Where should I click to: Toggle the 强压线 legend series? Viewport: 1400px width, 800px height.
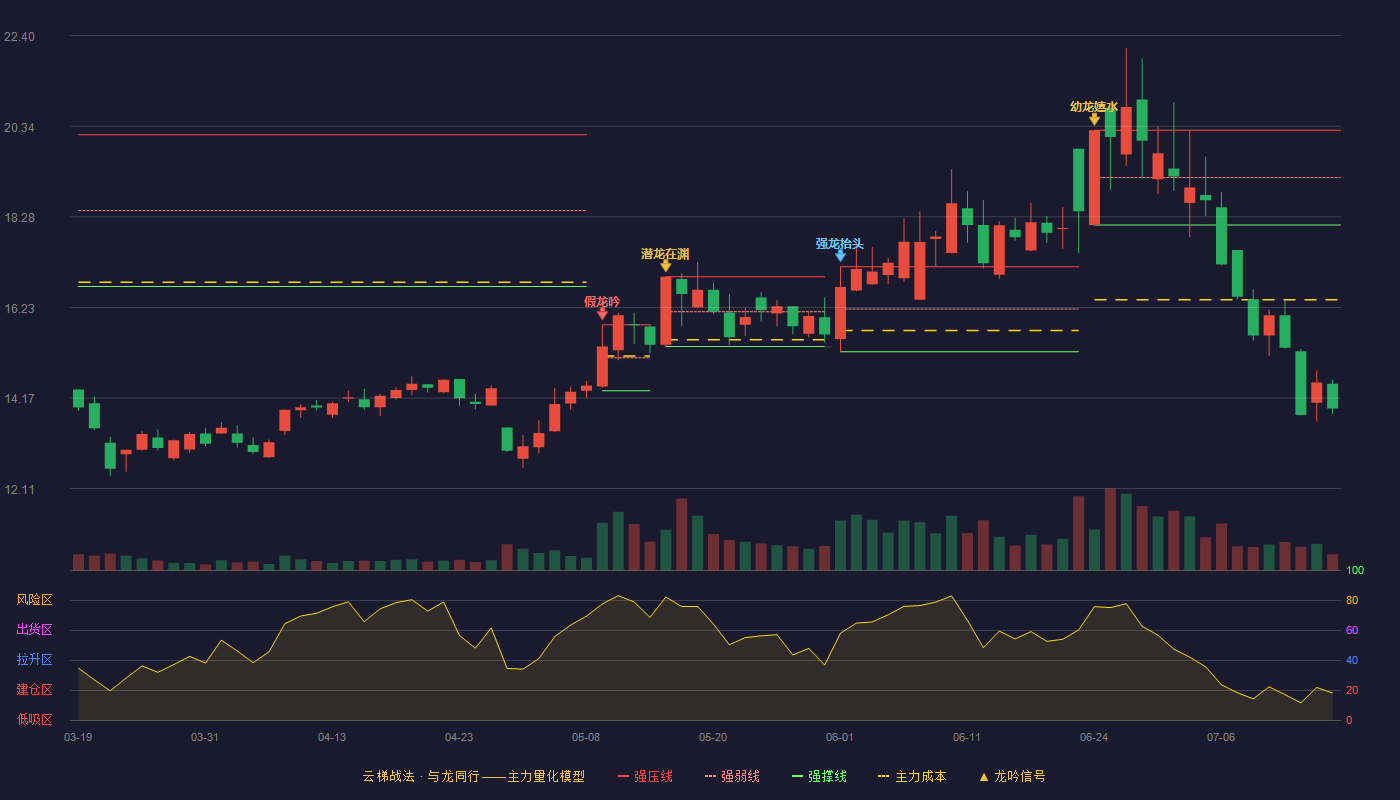(x=645, y=776)
